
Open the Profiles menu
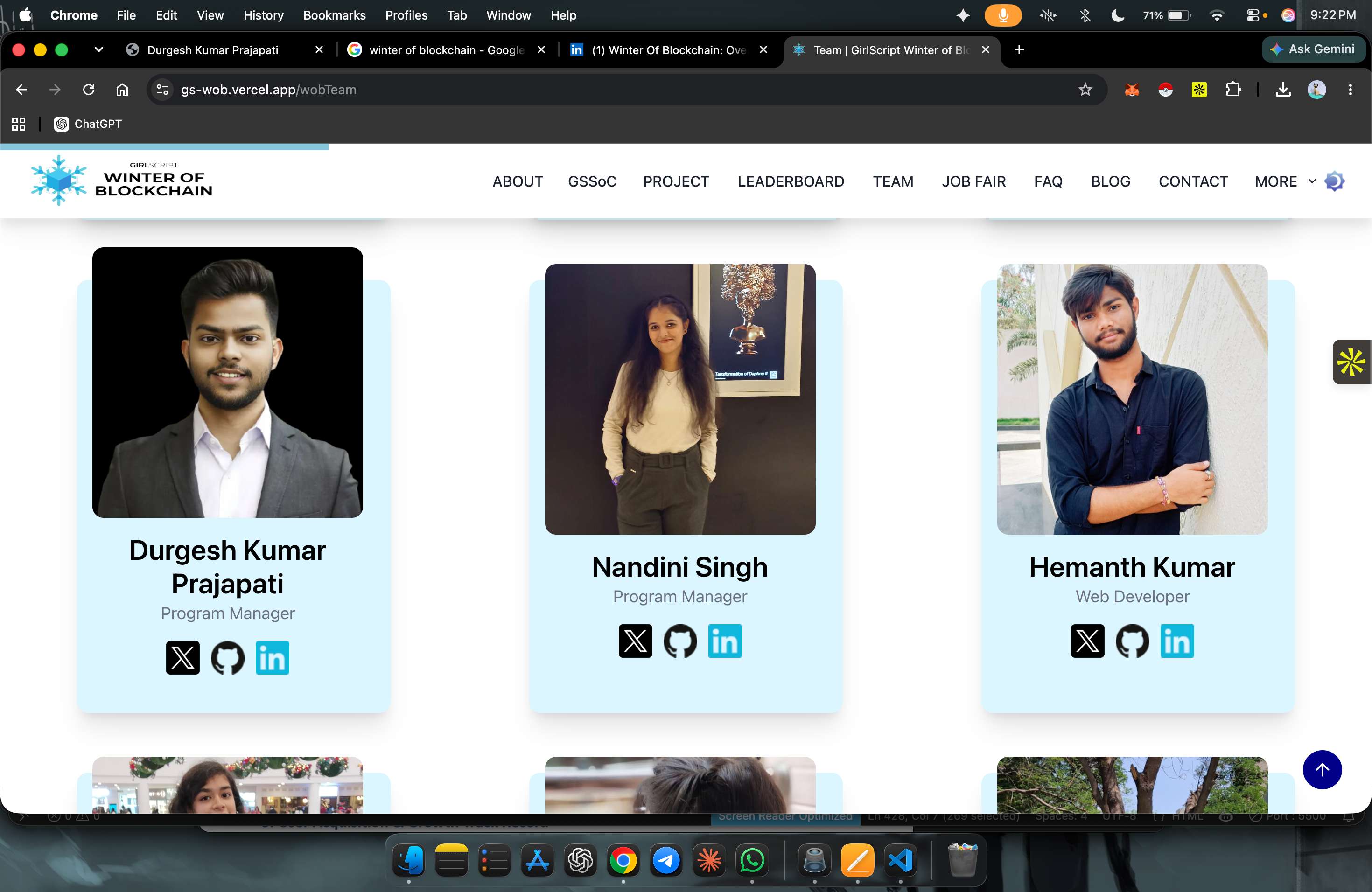coord(406,15)
